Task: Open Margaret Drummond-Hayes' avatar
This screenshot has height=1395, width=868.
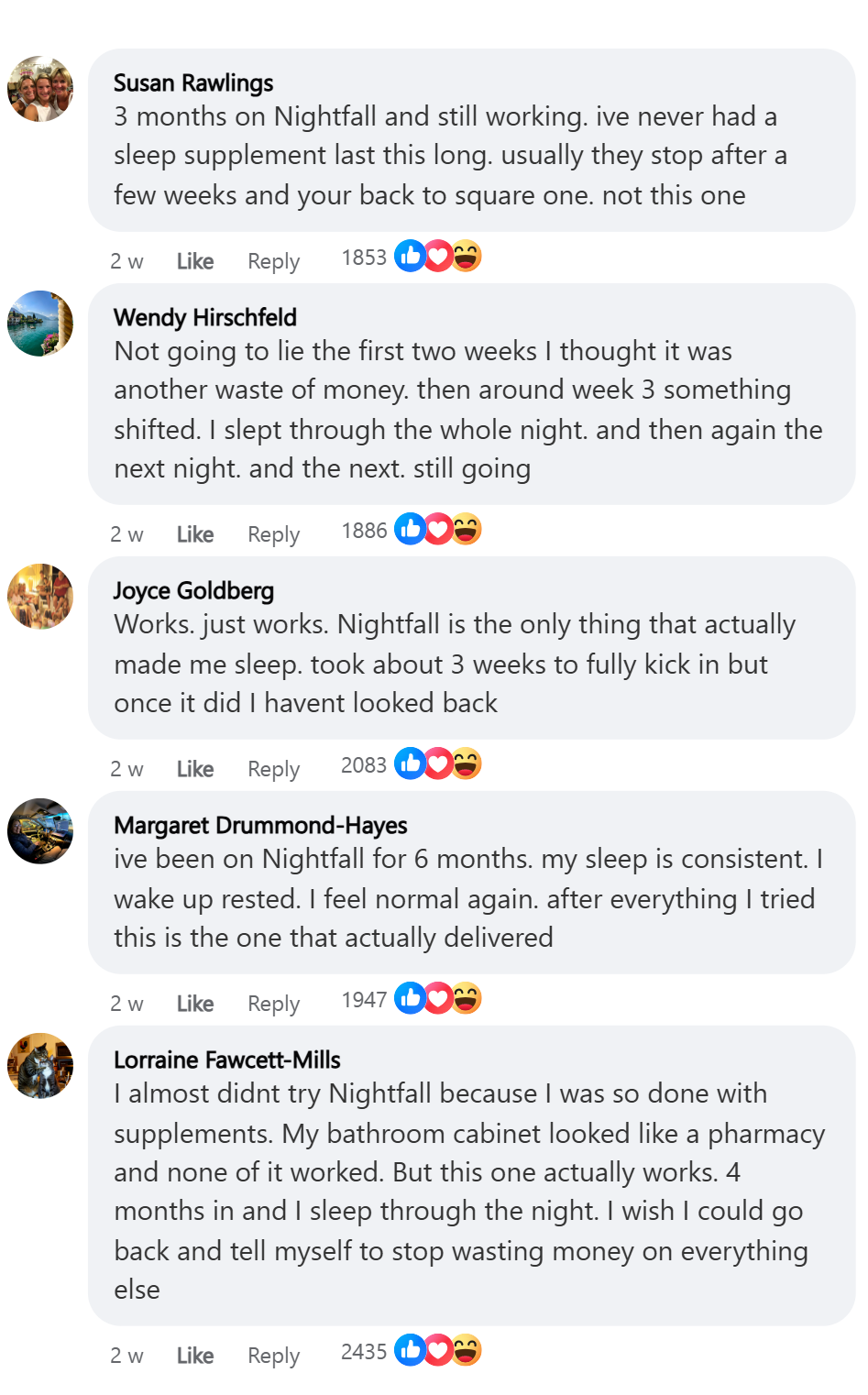Action: 40,831
